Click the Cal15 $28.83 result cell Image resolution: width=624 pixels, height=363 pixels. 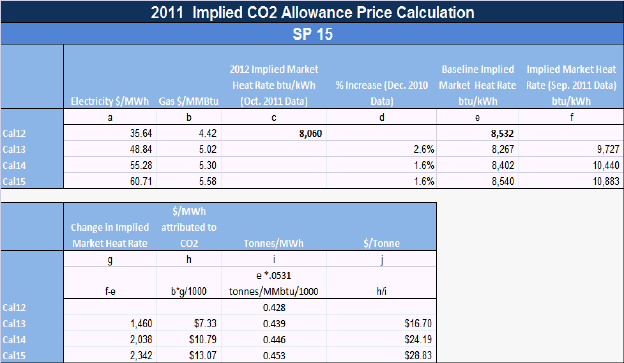[x=418, y=355]
